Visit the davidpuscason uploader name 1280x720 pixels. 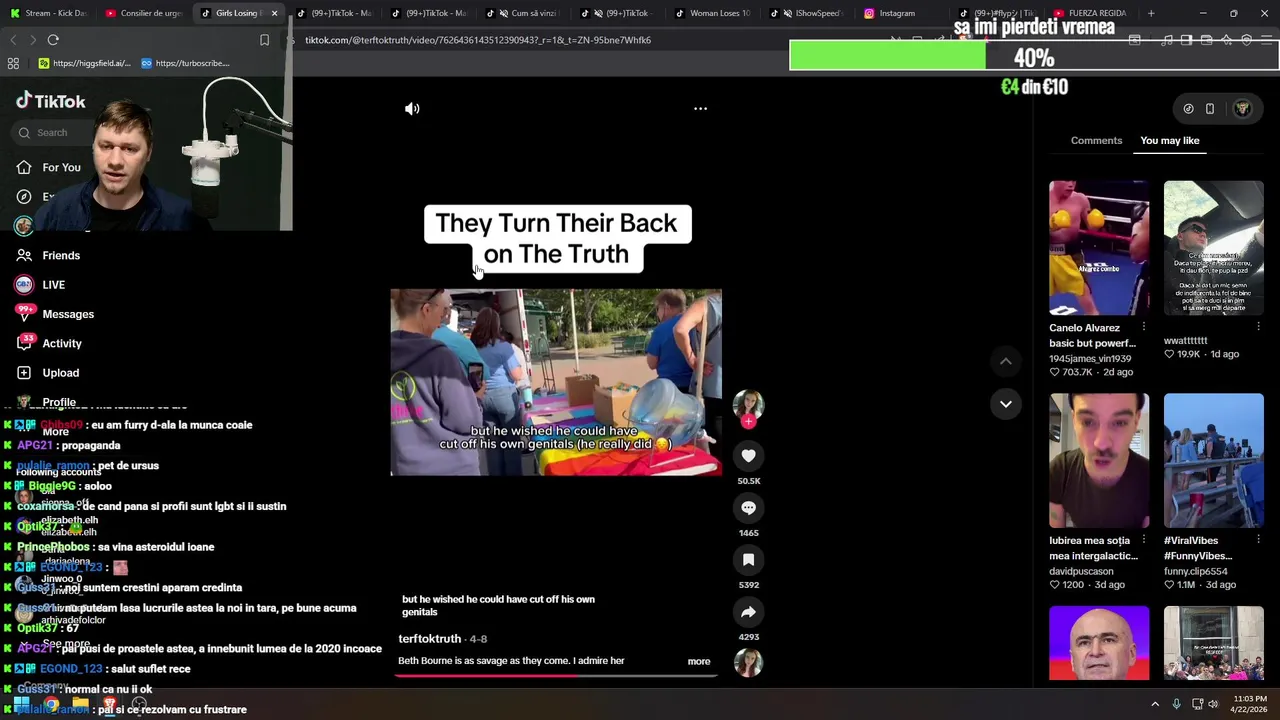pyautogui.click(x=1081, y=571)
